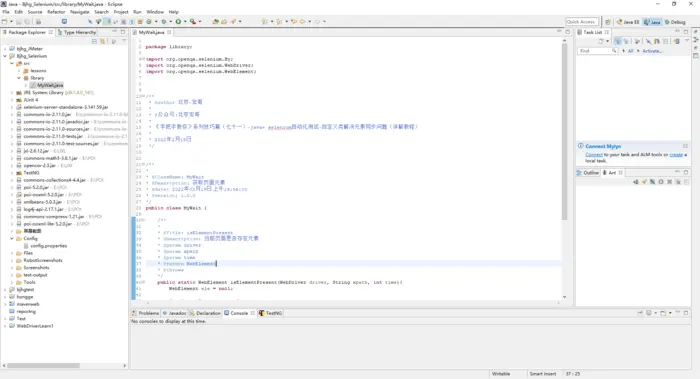
Task: Click the Open Perspective icon
Action: click(x=608, y=22)
